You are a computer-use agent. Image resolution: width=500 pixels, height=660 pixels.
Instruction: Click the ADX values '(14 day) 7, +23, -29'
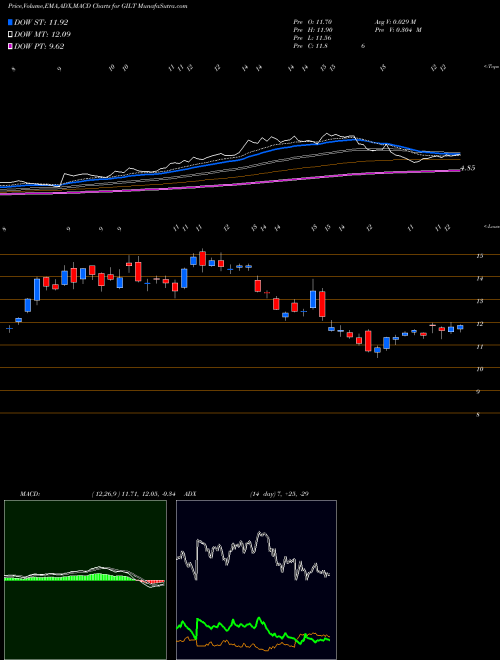[x=280, y=494]
